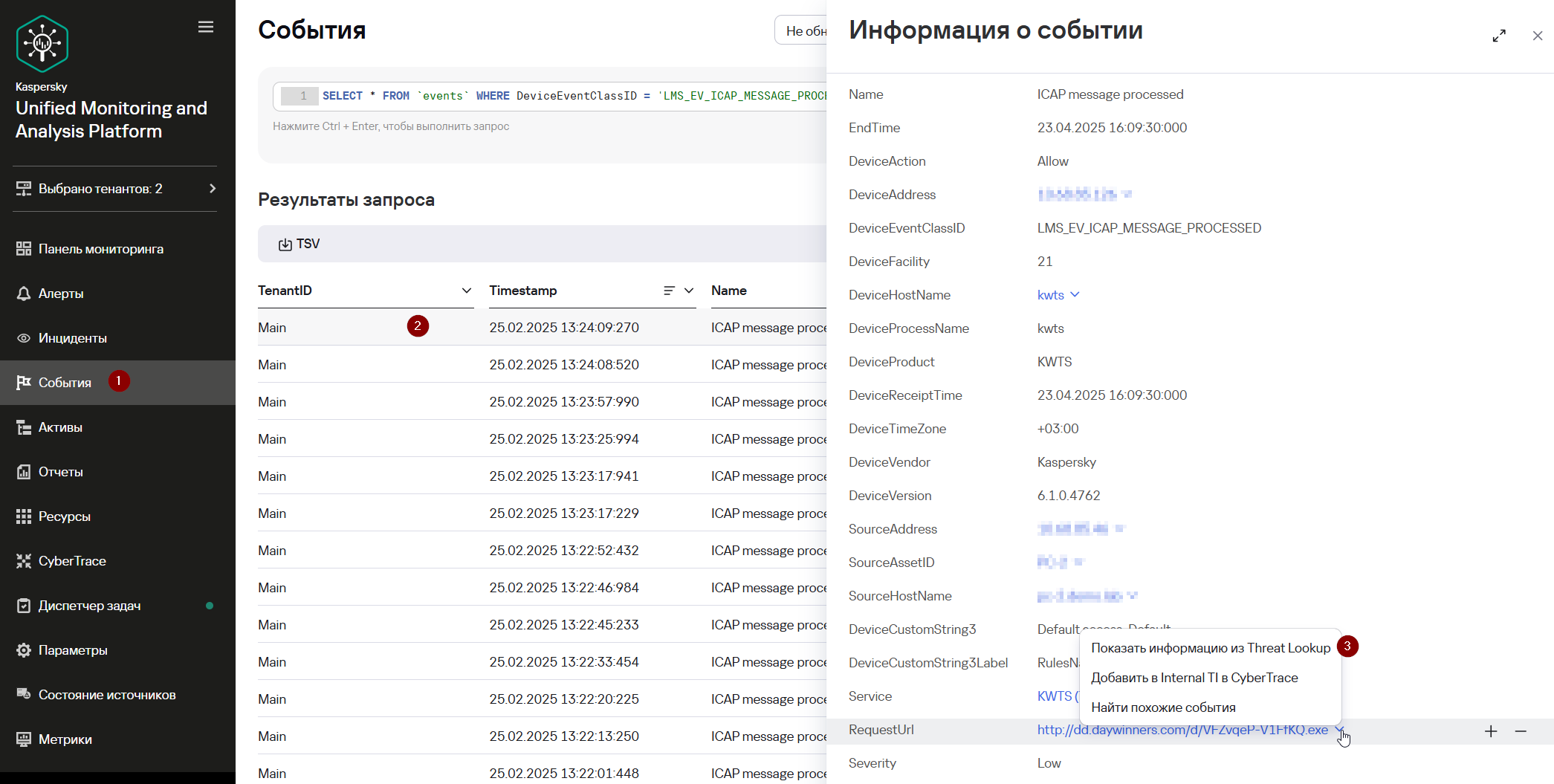This screenshot has width=1554, height=784.
Task: Open the RequestUrl daywinners.com link
Action: tap(1182, 730)
